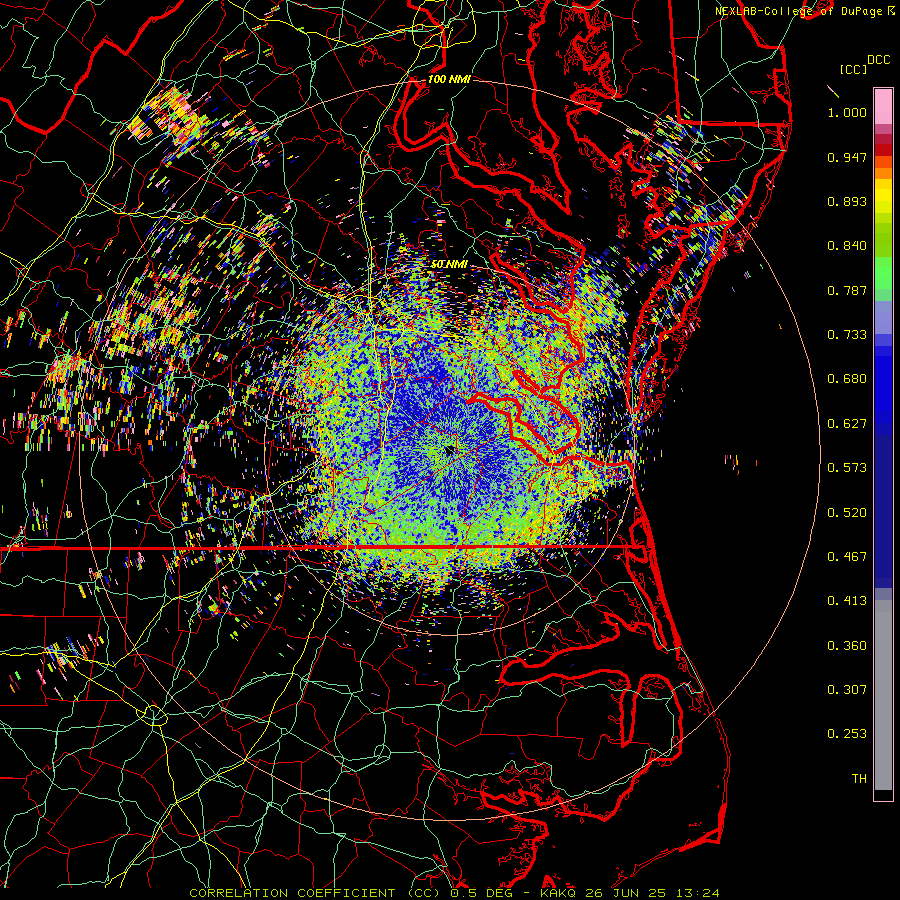Viewport: 900px width, 900px height.
Task: Click the "0.307" scale value
Action: pyautogui.click(x=847, y=690)
